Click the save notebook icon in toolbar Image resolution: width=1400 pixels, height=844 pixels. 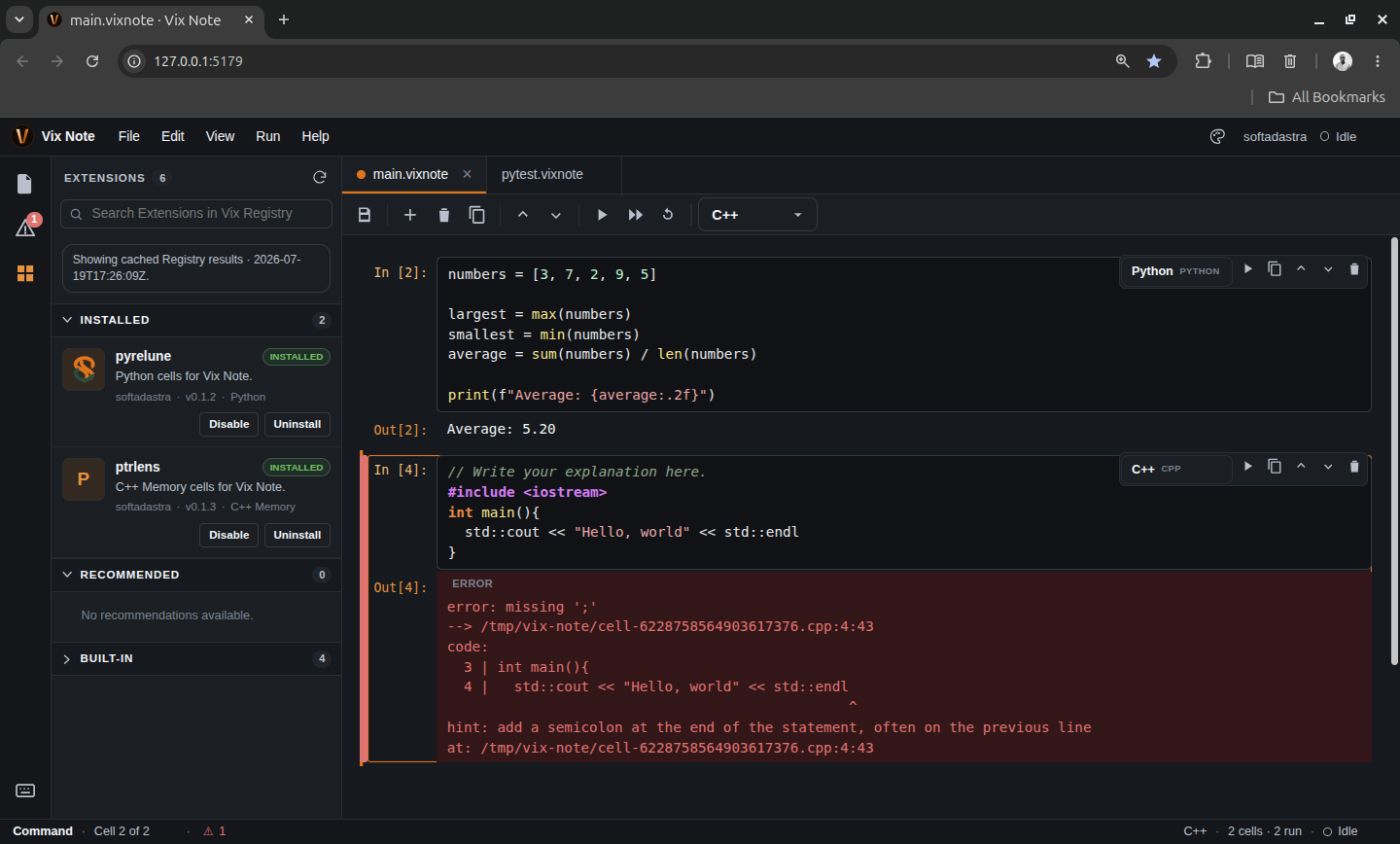coord(365,215)
